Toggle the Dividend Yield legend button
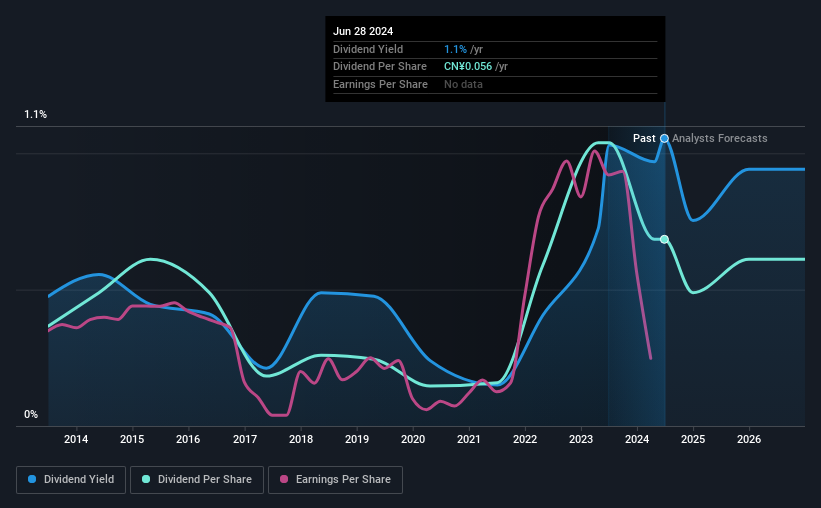Image resolution: width=821 pixels, height=508 pixels. pos(71,480)
